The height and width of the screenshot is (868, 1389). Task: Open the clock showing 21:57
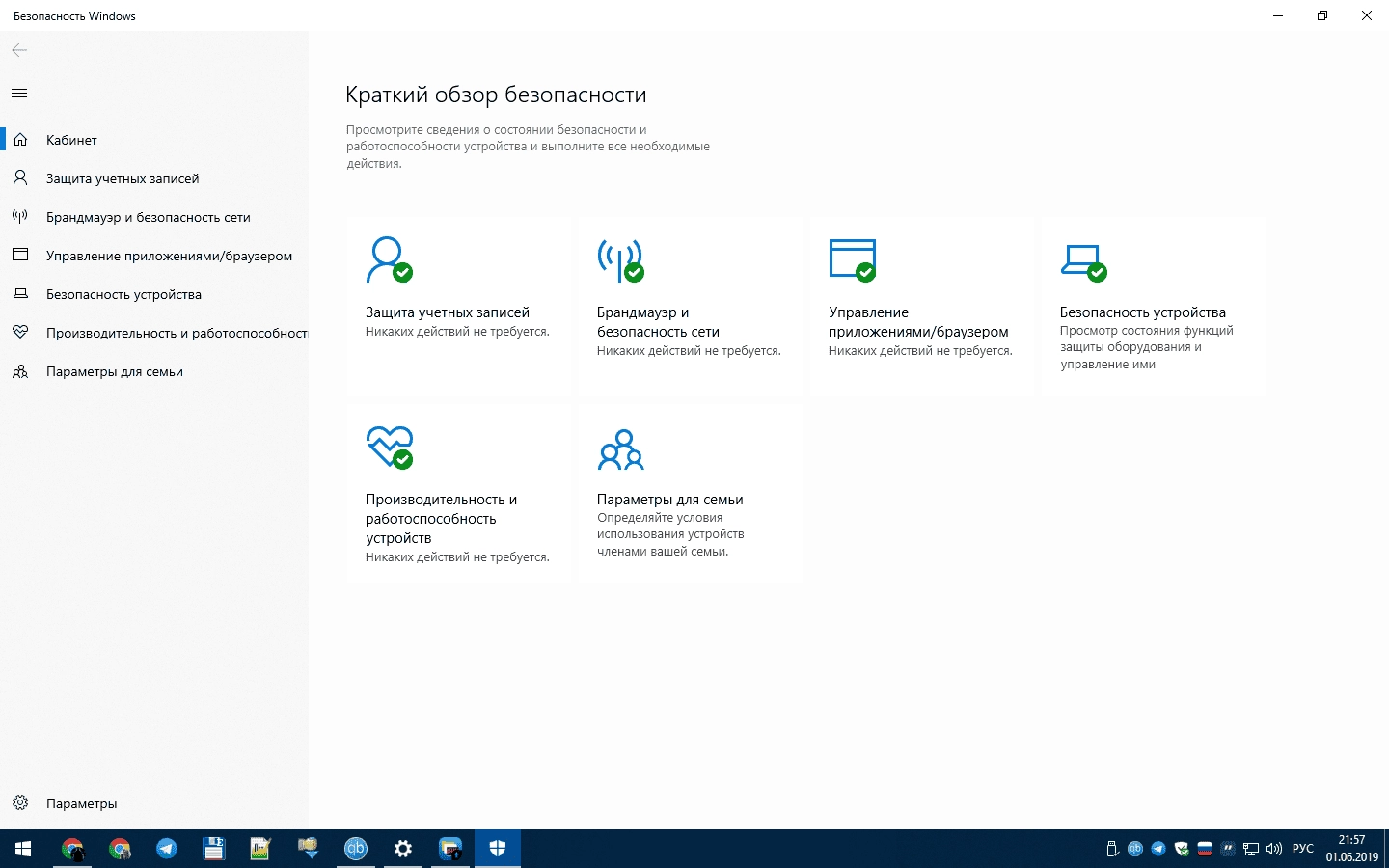pos(1352,849)
